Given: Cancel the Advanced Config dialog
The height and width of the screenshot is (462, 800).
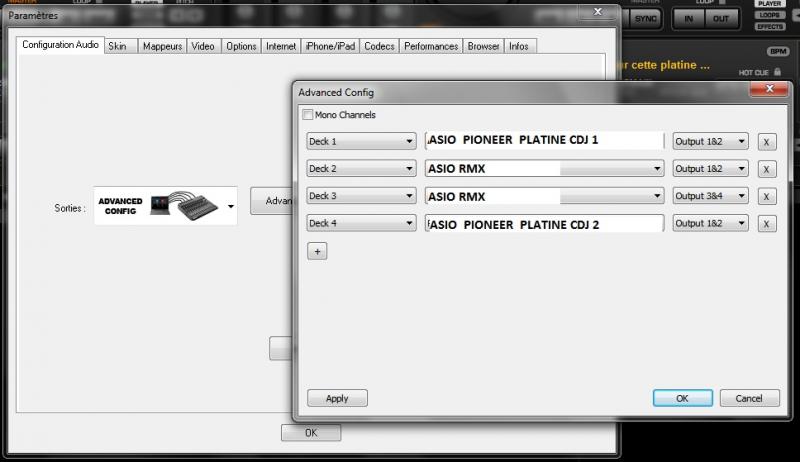Looking at the screenshot, I should click(749, 398).
